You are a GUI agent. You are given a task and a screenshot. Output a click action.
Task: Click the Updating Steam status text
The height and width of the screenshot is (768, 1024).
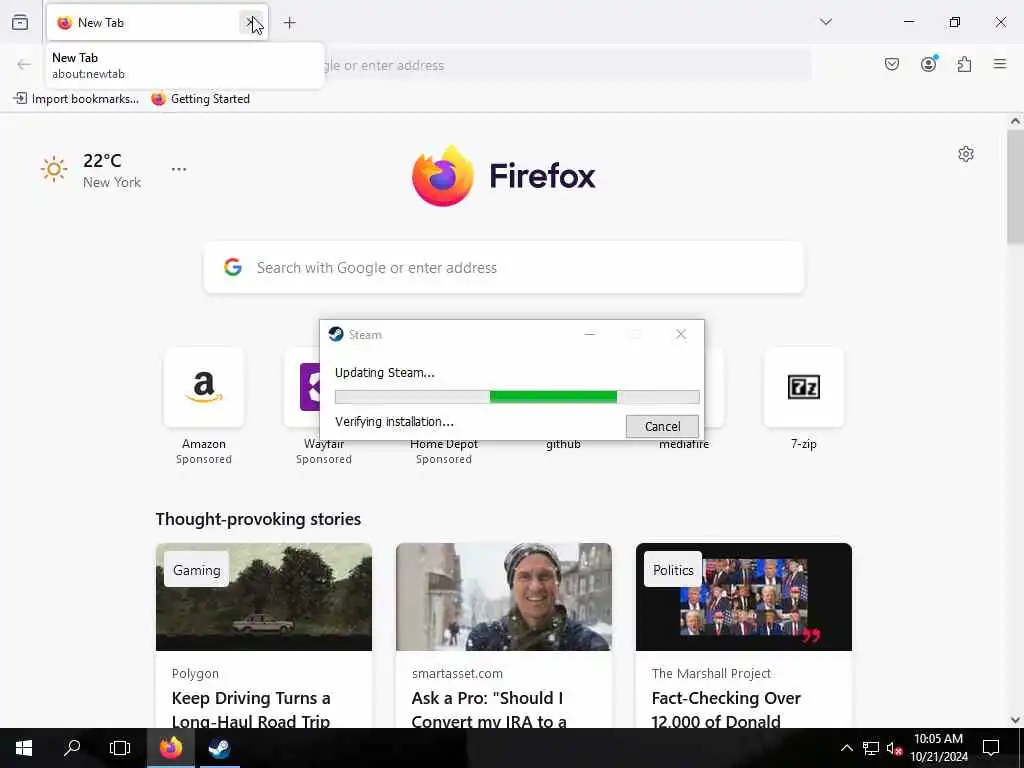point(385,373)
